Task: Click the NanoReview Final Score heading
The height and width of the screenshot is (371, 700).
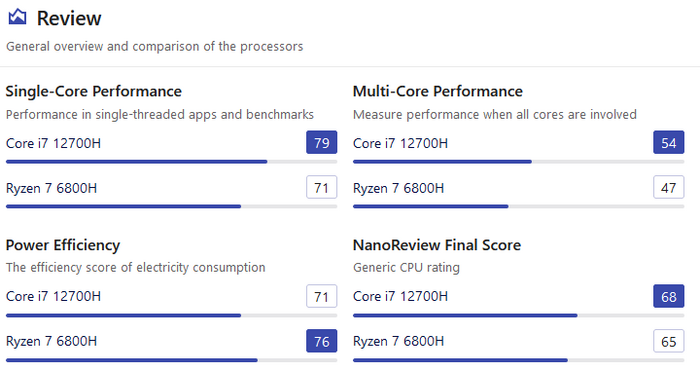Action: coord(437,245)
